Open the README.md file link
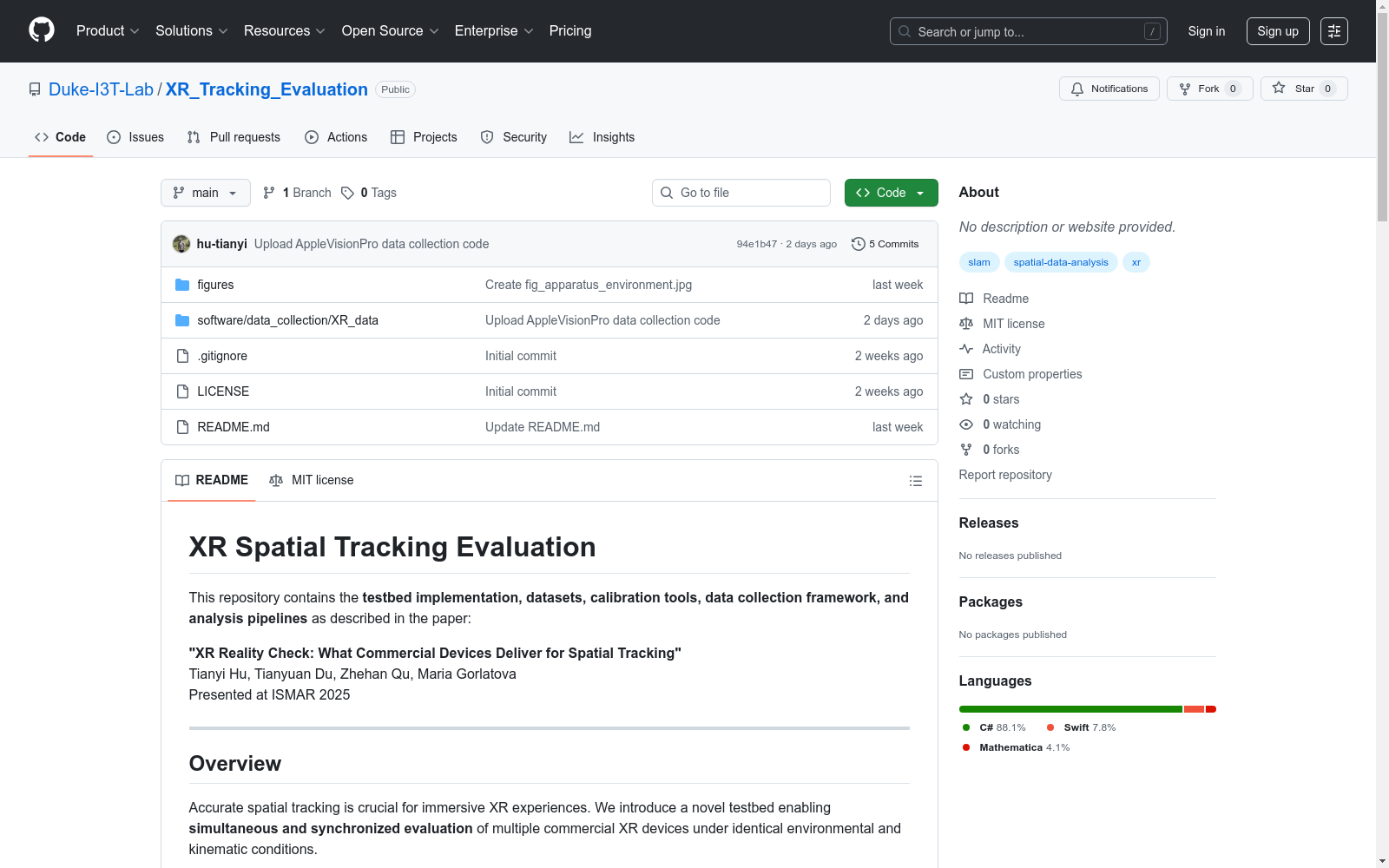 click(x=234, y=427)
